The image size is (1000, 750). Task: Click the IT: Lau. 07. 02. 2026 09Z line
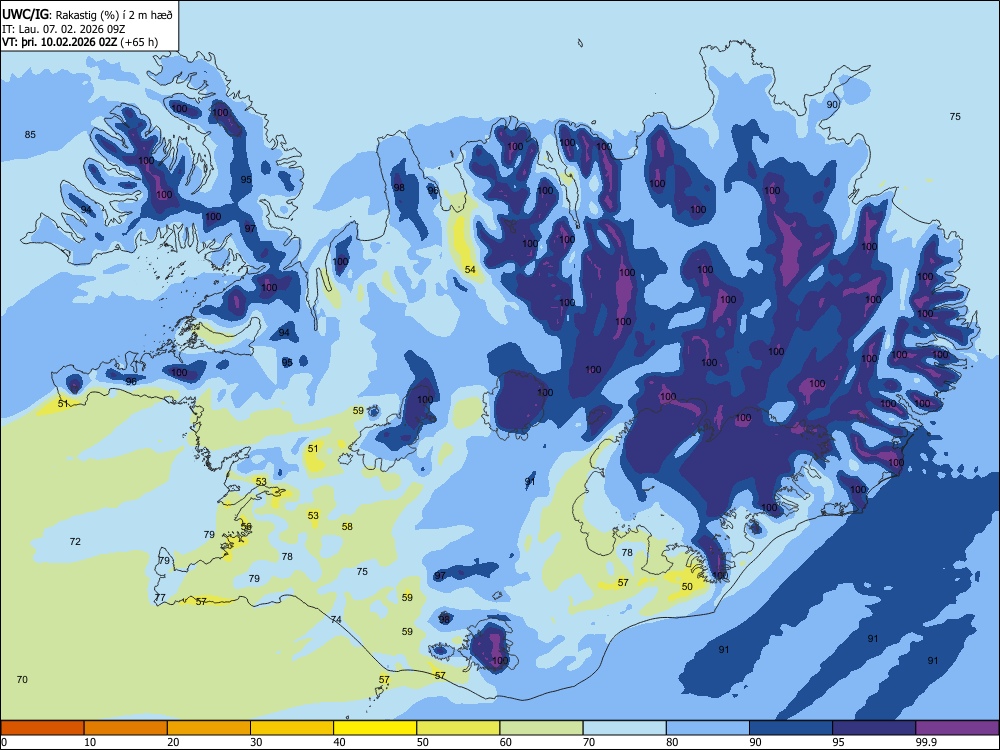pyautogui.click(x=64, y=29)
